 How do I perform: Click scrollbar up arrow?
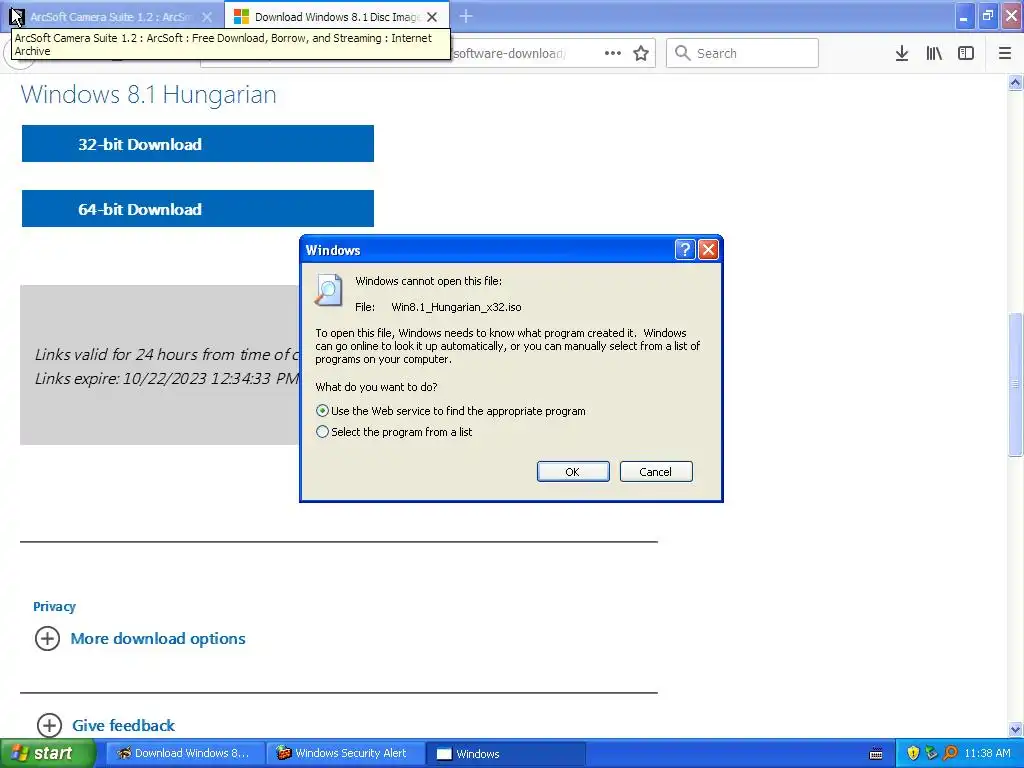[x=1015, y=82]
